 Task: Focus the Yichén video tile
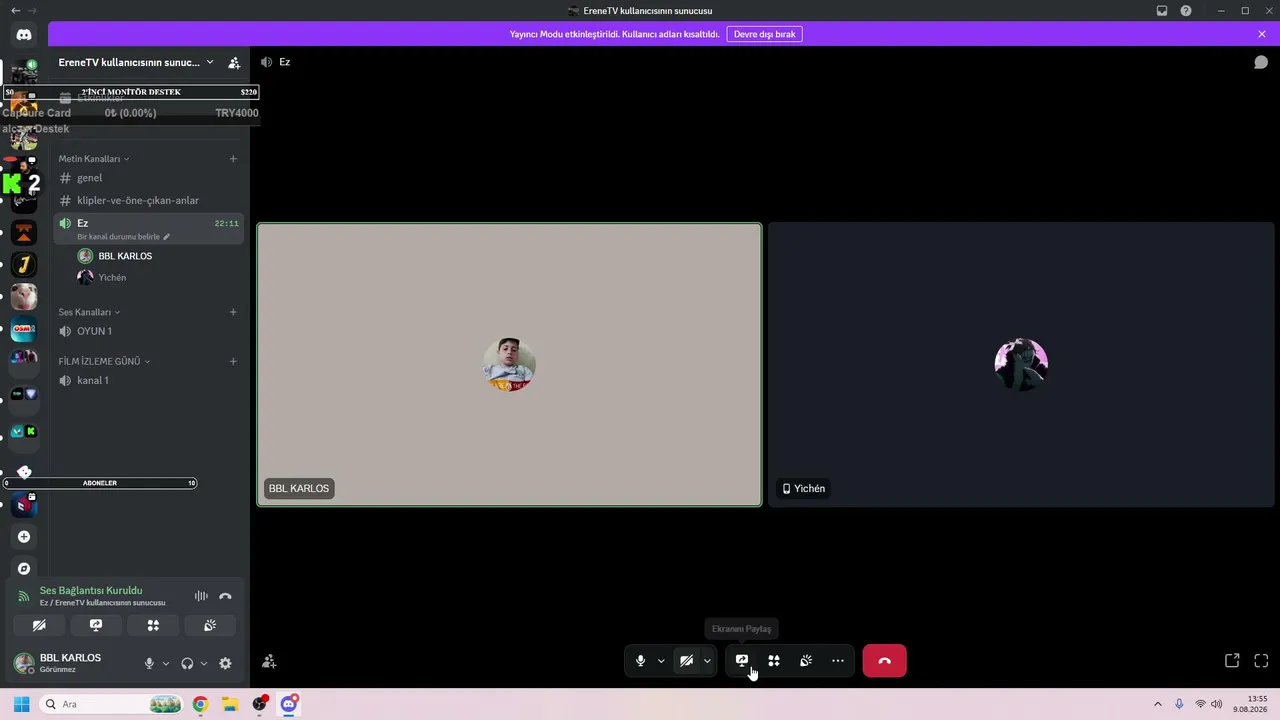pyautogui.click(x=1021, y=364)
